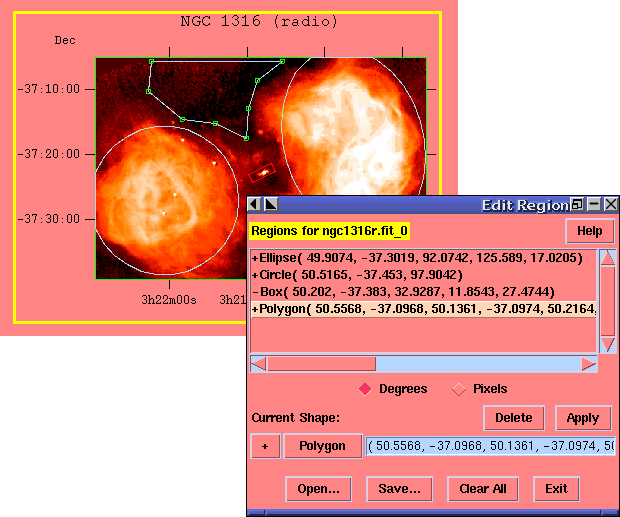
Task: Click the second titlebar icon beside window menu
Action: (271, 204)
